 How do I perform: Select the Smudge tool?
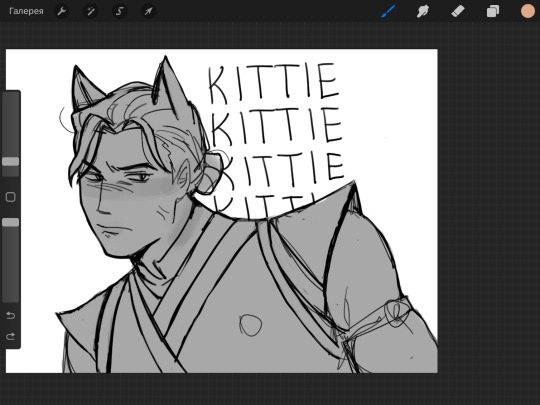(423, 11)
